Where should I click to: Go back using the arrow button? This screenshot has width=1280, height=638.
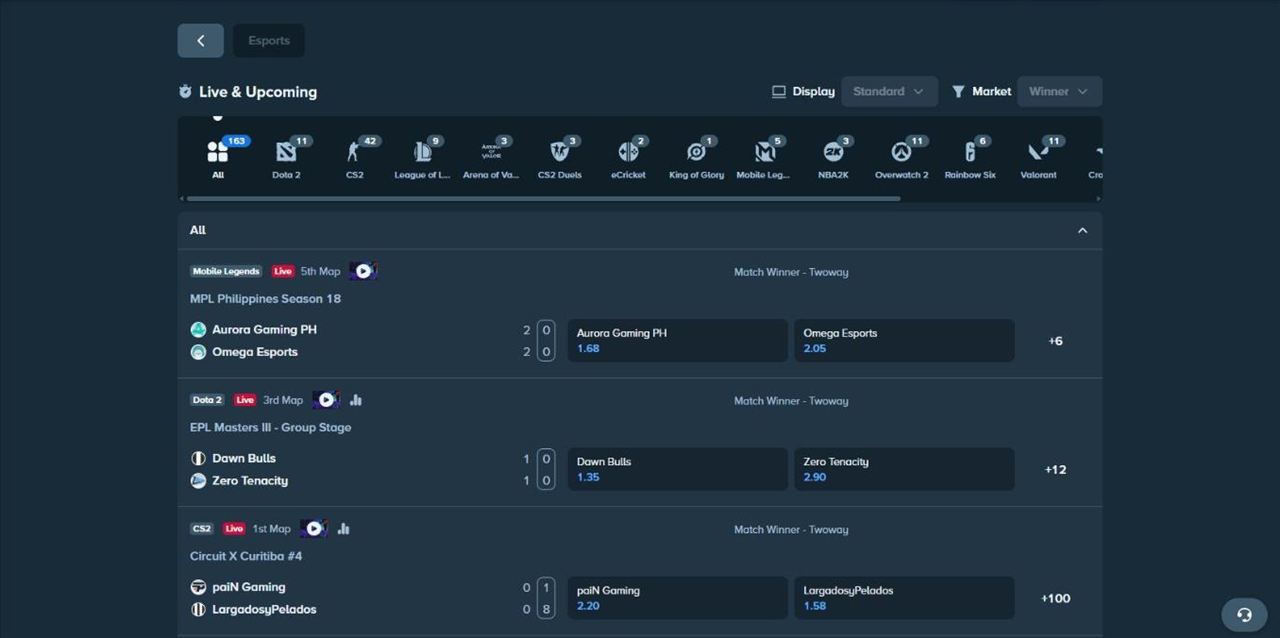(x=200, y=41)
